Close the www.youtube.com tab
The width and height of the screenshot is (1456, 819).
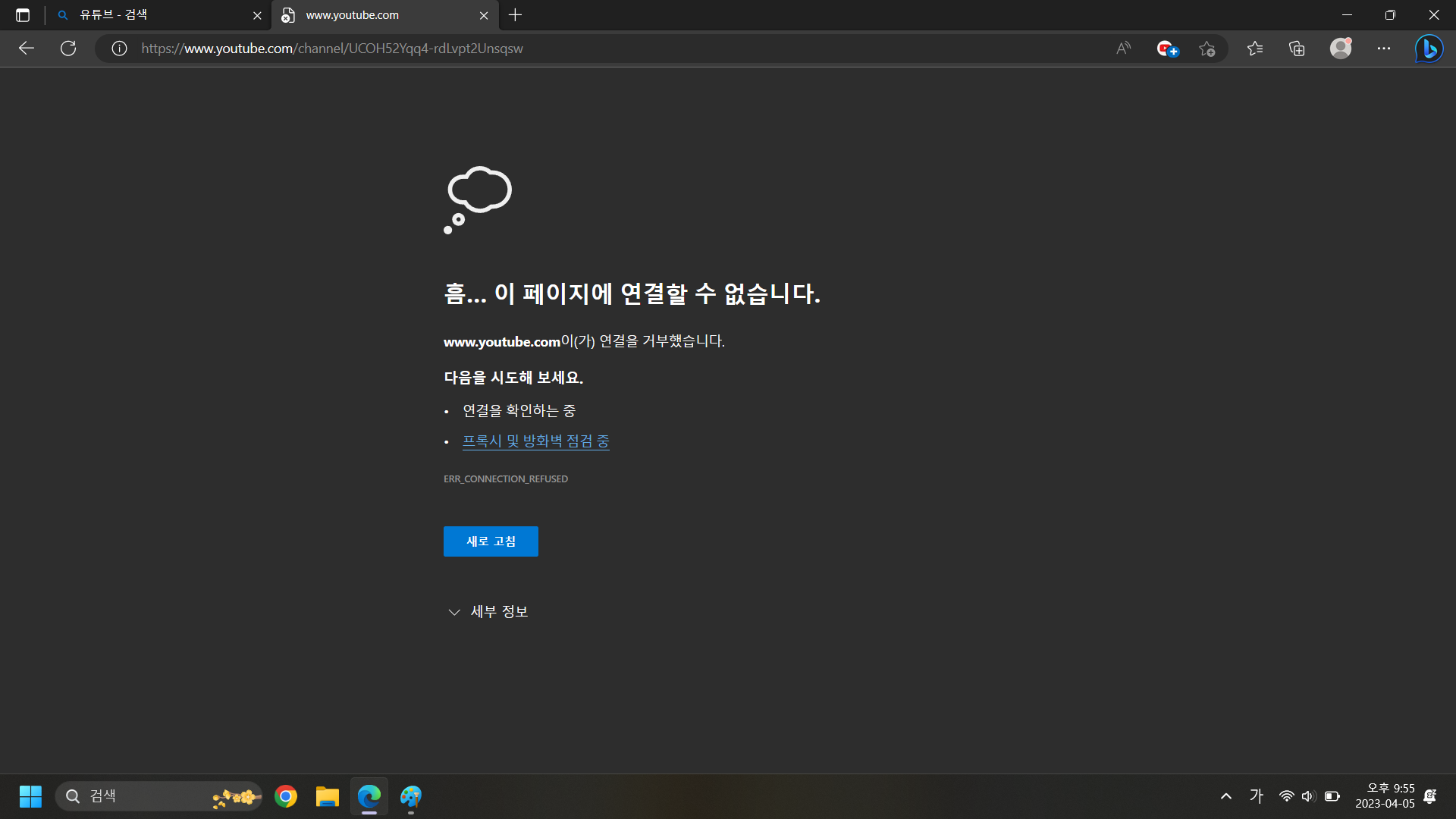pos(484,15)
